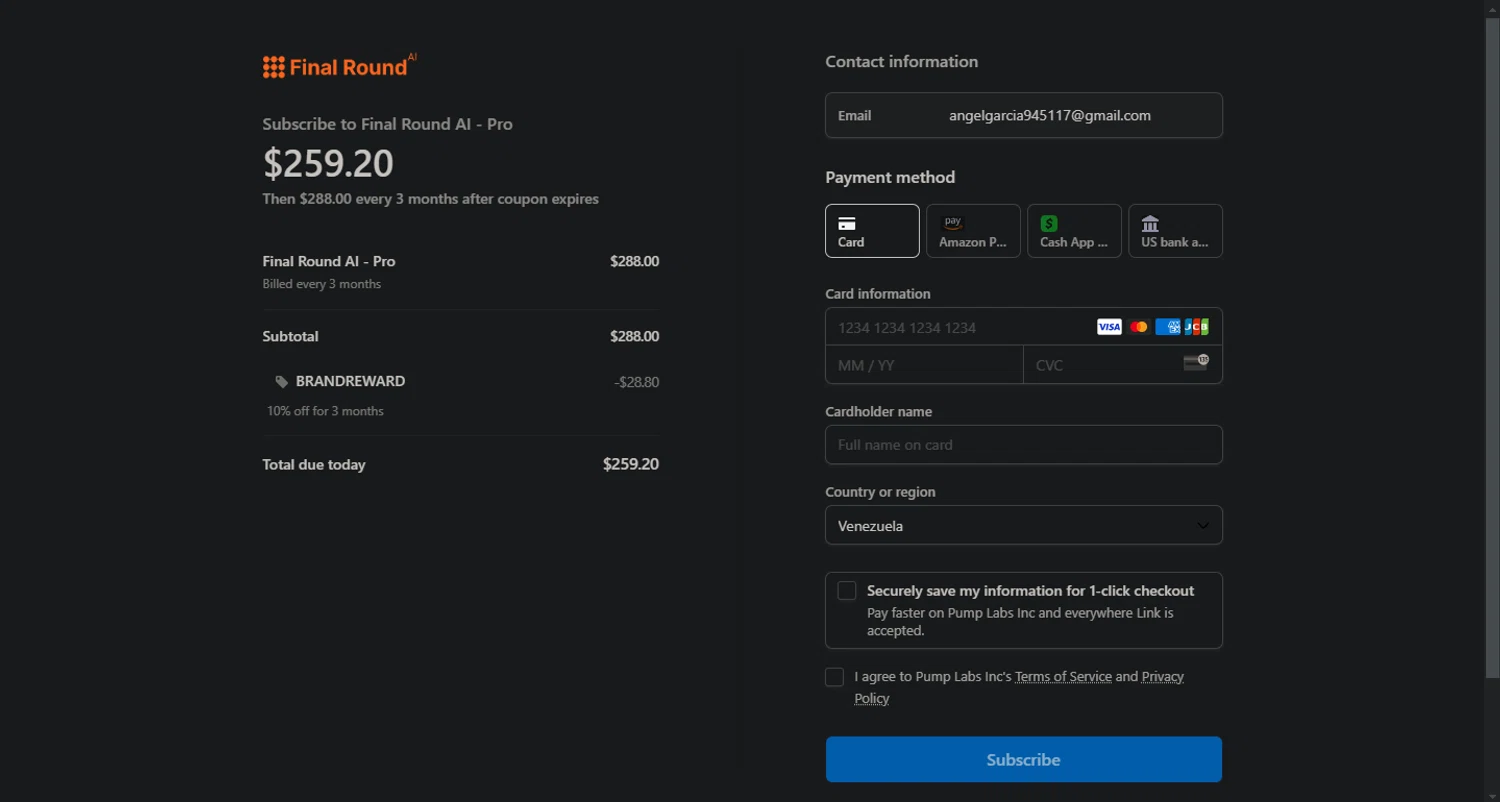The image size is (1500, 802).
Task: Click the Visa card icon
Action: tap(1109, 327)
